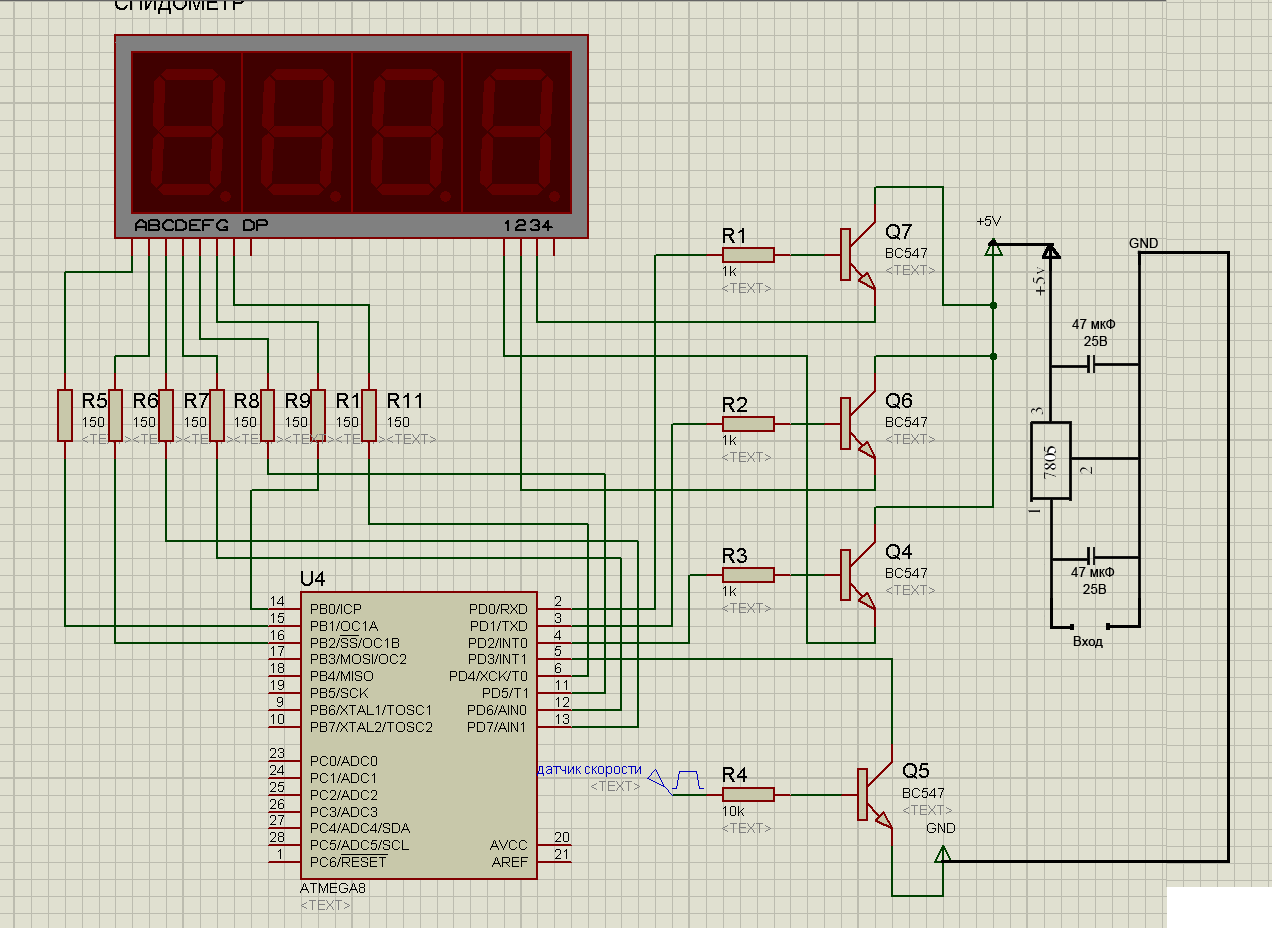Click the last digit of the display
The height and width of the screenshot is (928, 1272).
[x=517, y=133]
